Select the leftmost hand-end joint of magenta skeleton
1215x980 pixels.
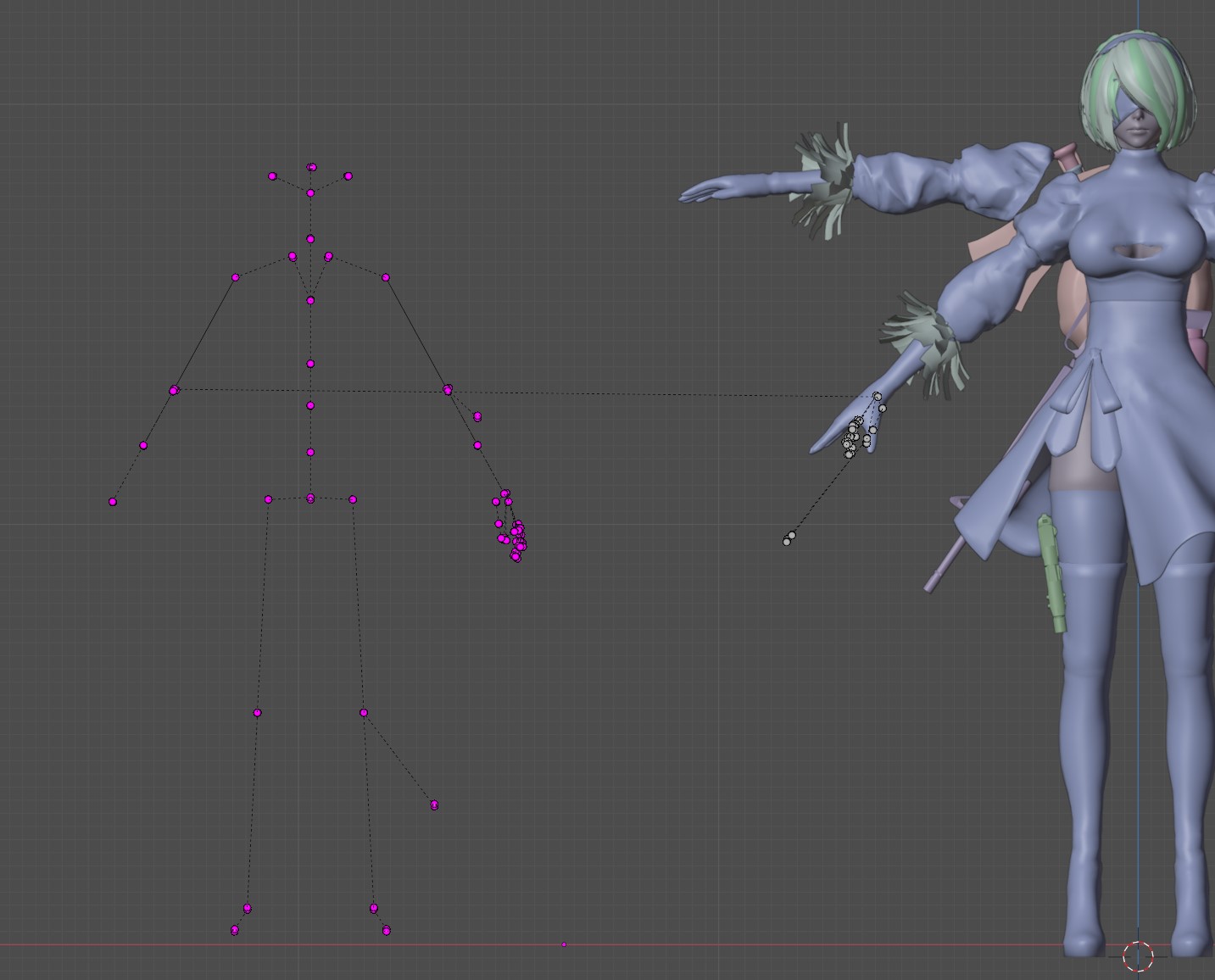pyautogui.click(x=113, y=502)
